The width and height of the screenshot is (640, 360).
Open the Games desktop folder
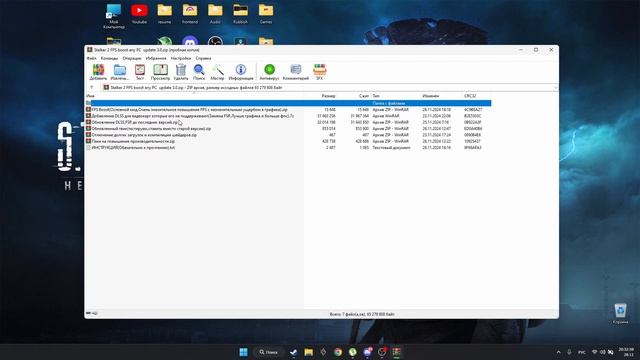tap(266, 14)
